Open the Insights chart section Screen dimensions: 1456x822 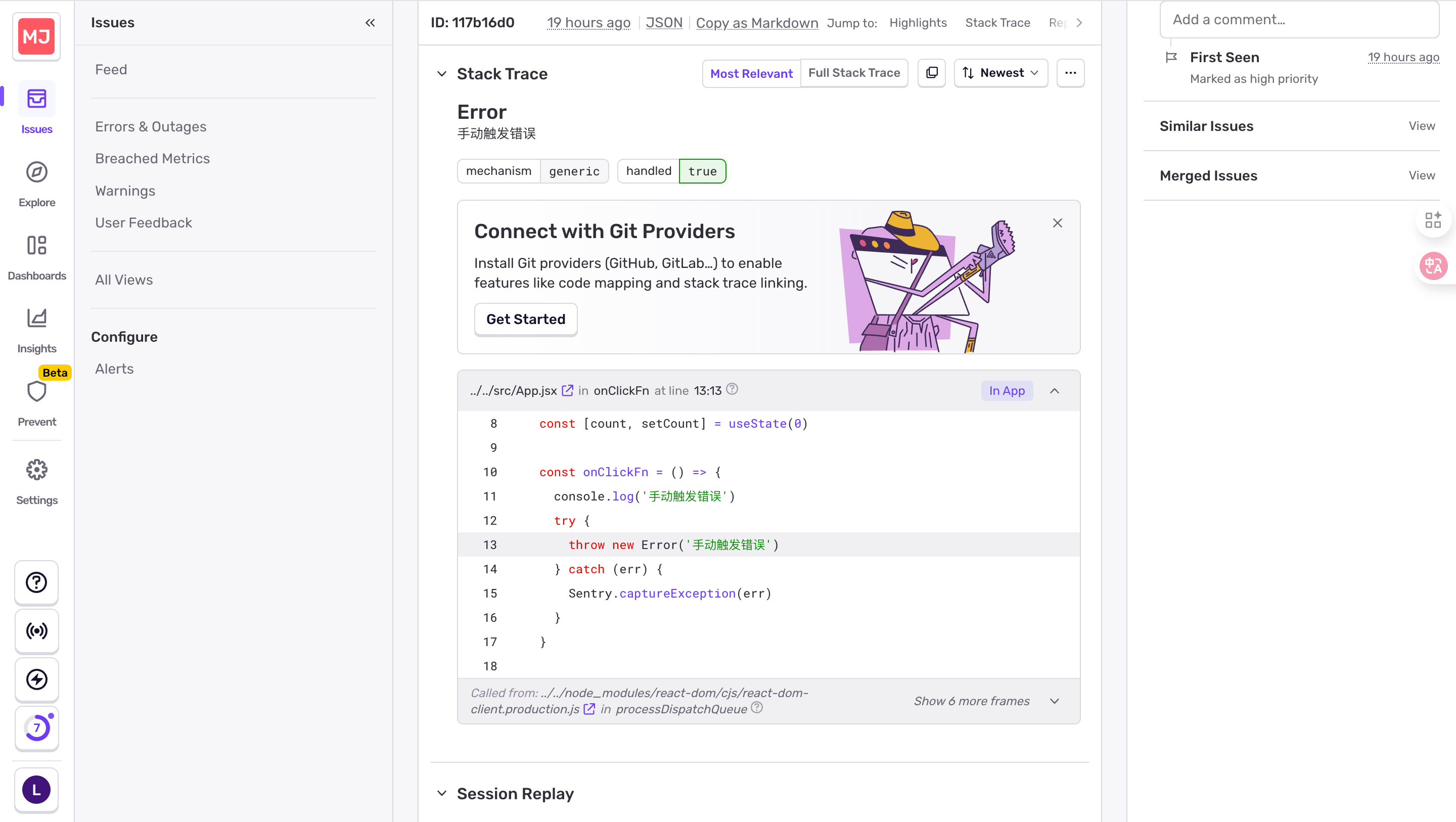(x=37, y=331)
